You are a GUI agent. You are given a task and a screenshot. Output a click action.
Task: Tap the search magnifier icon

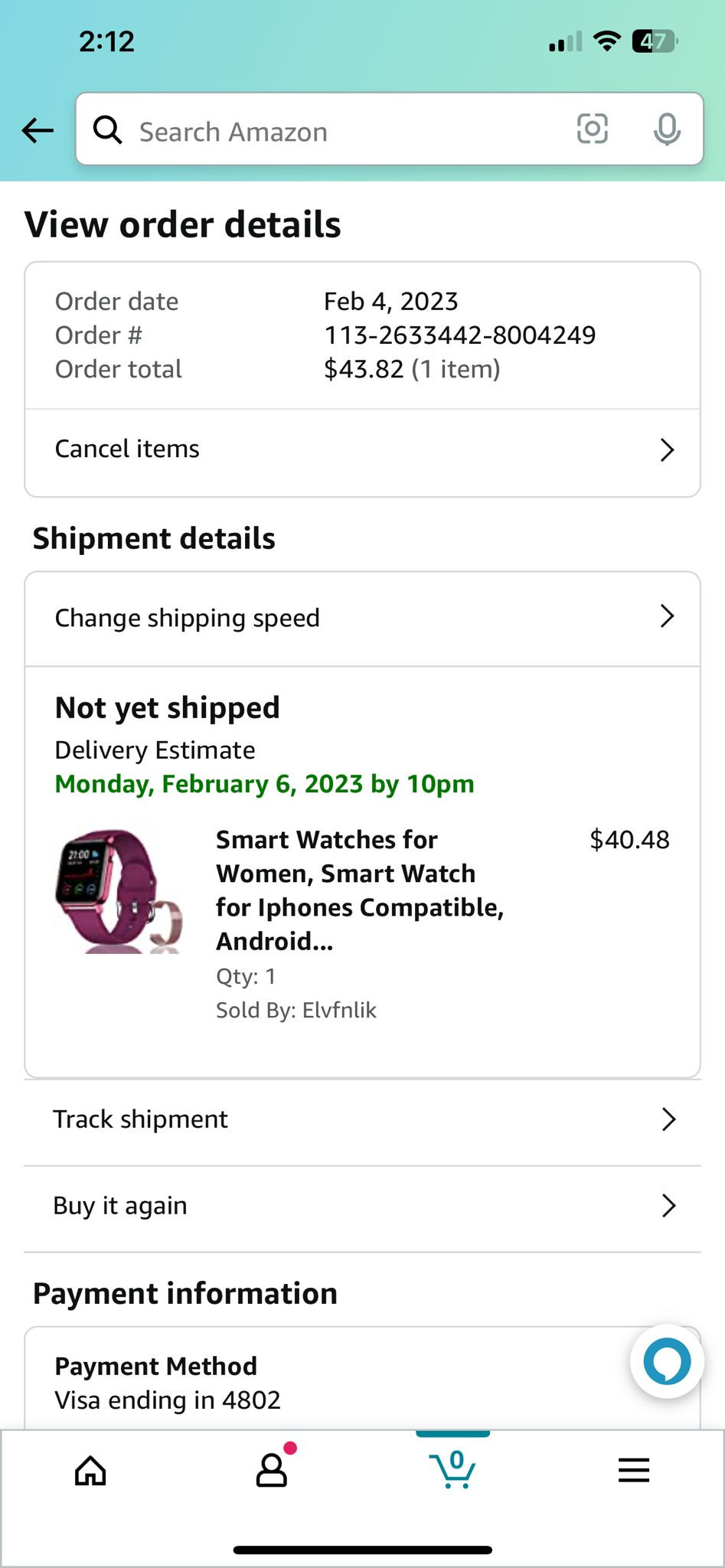107,130
